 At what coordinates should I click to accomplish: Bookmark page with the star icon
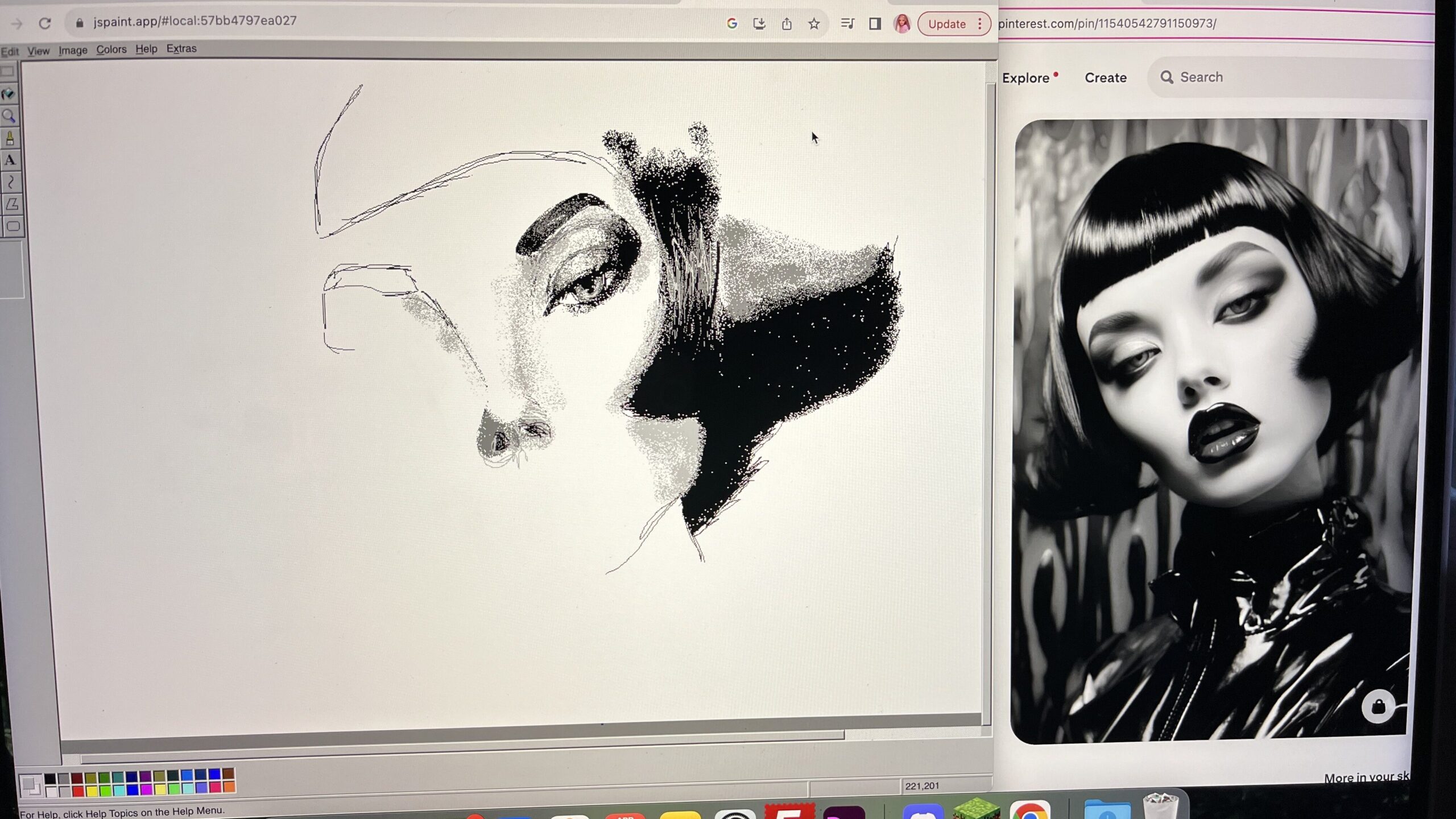point(814,24)
